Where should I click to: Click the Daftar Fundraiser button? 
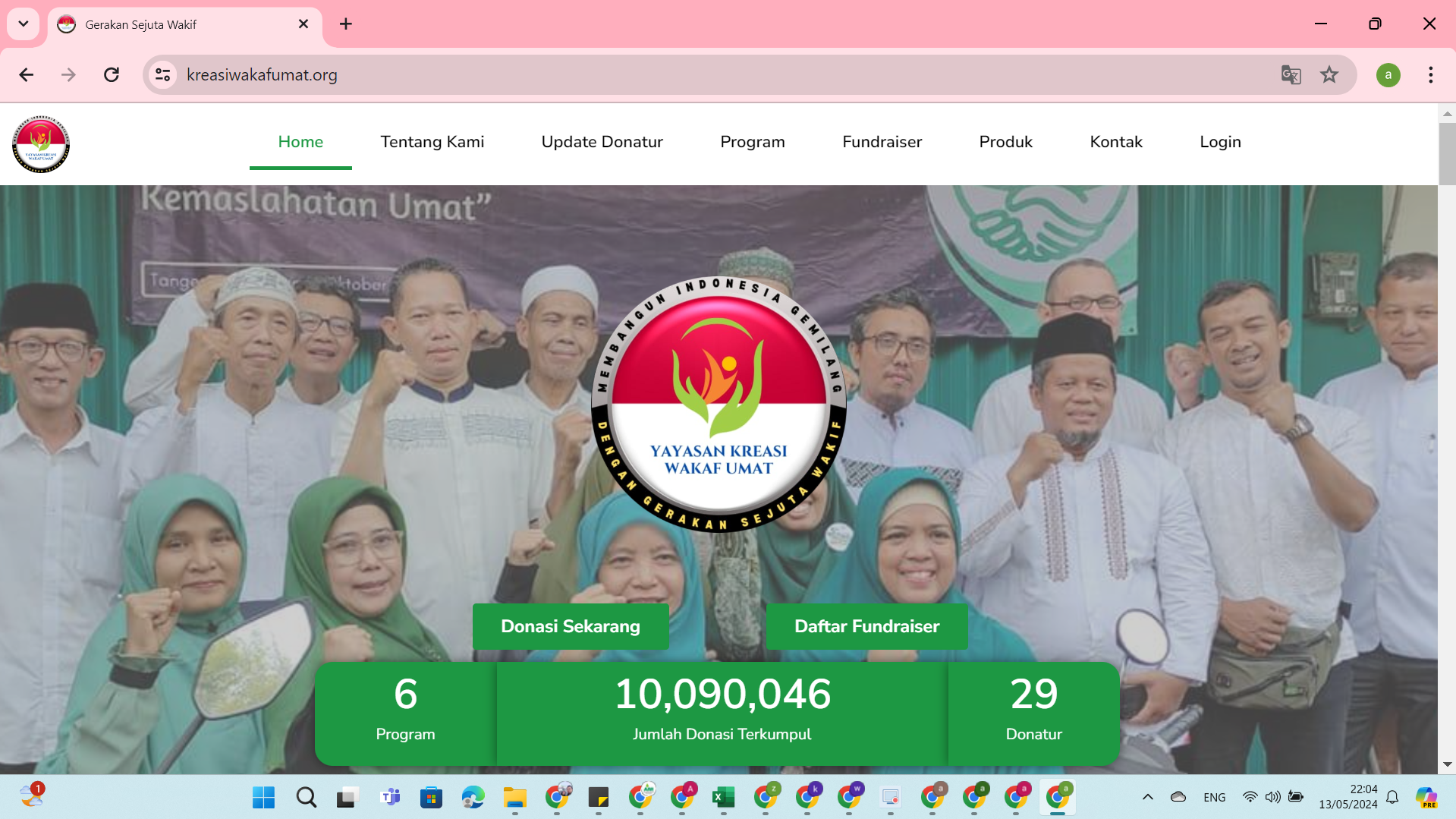tap(866, 626)
